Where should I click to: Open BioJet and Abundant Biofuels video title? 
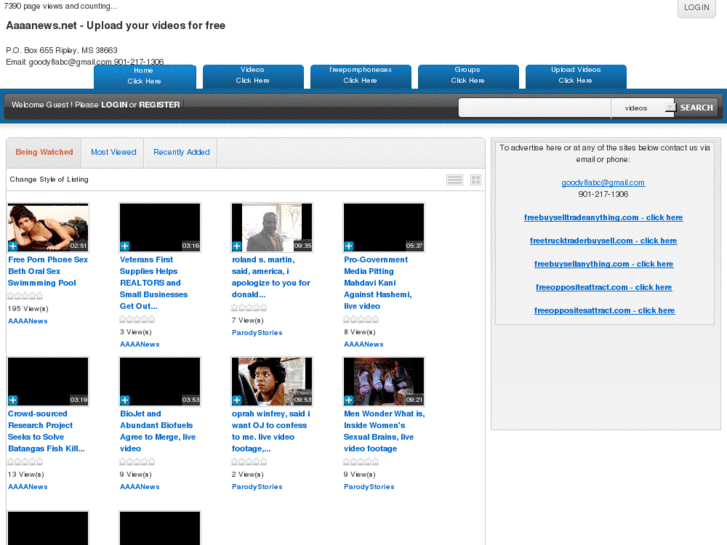[x=158, y=431]
